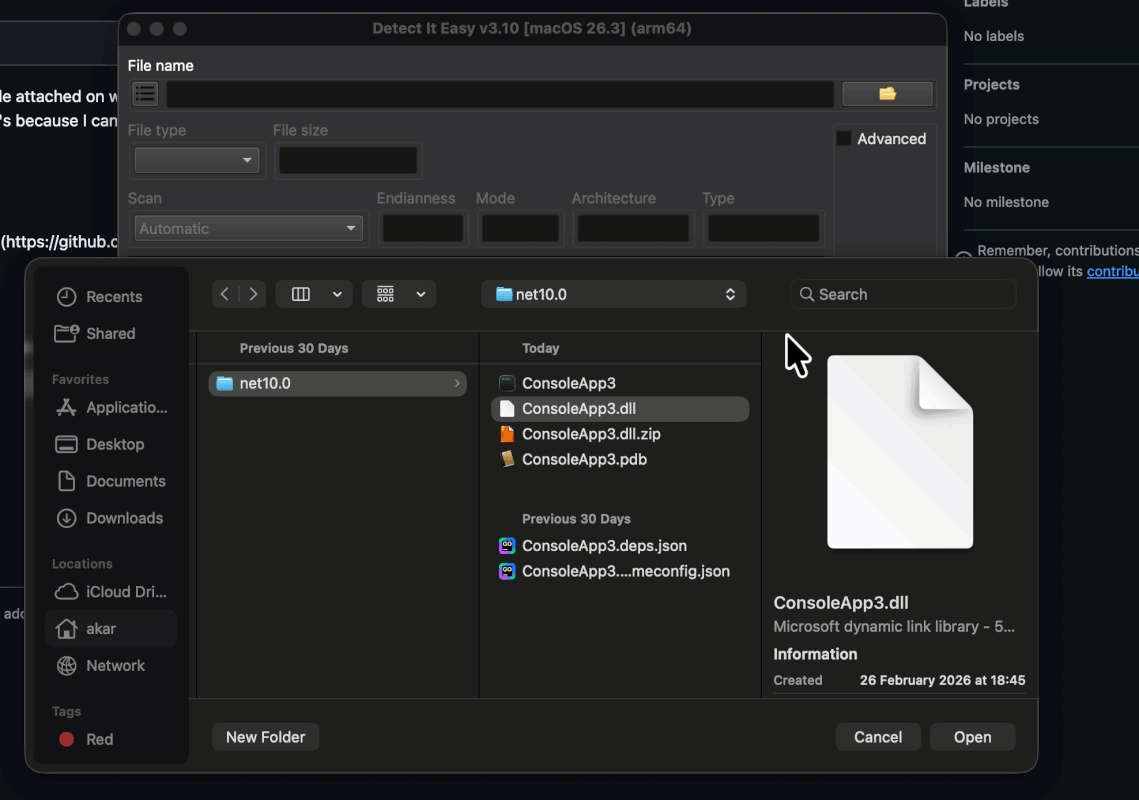1139x800 pixels.
Task: Click the Cancel button
Action: click(877, 737)
